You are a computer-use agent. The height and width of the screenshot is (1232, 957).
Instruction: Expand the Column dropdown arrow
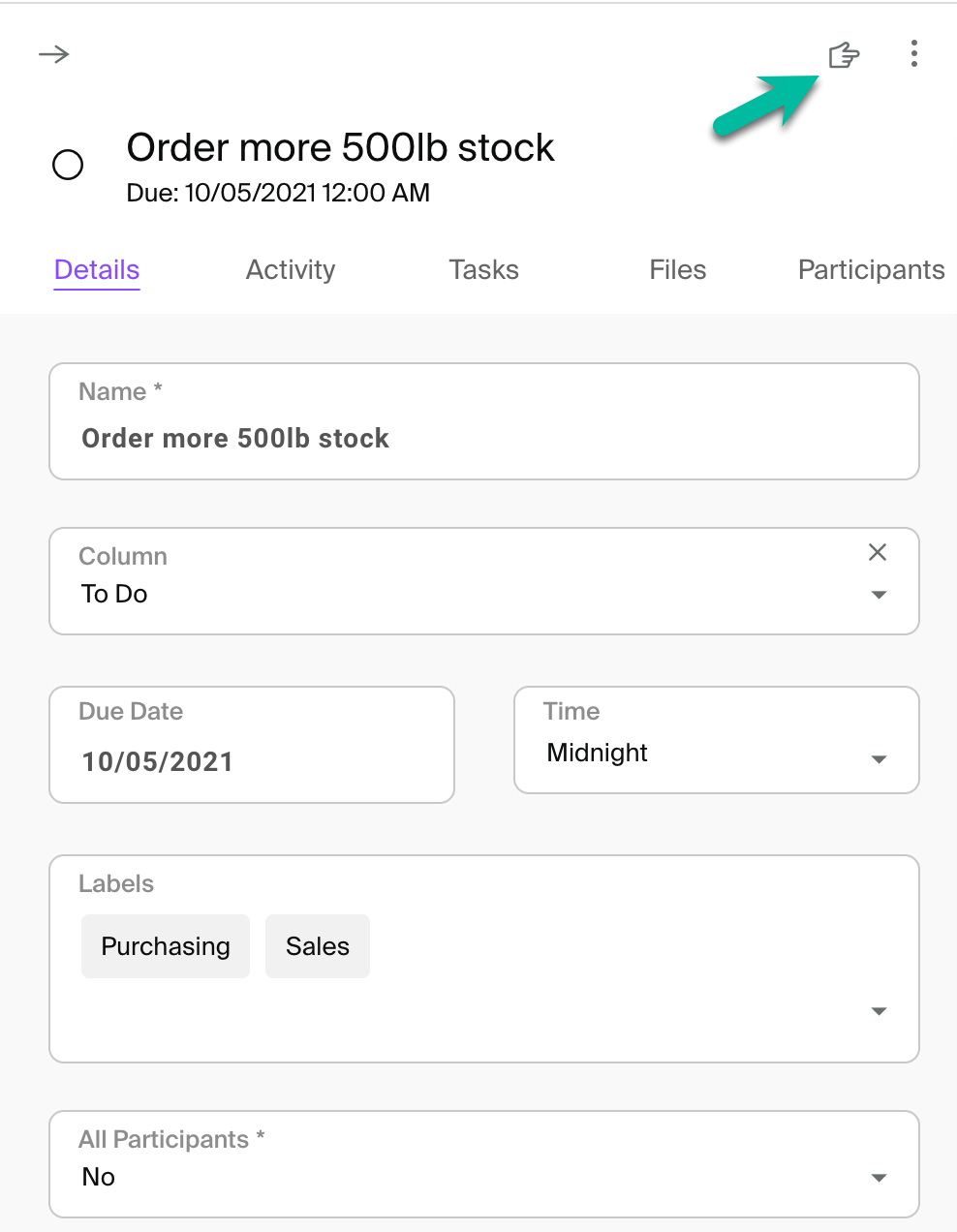click(x=879, y=595)
